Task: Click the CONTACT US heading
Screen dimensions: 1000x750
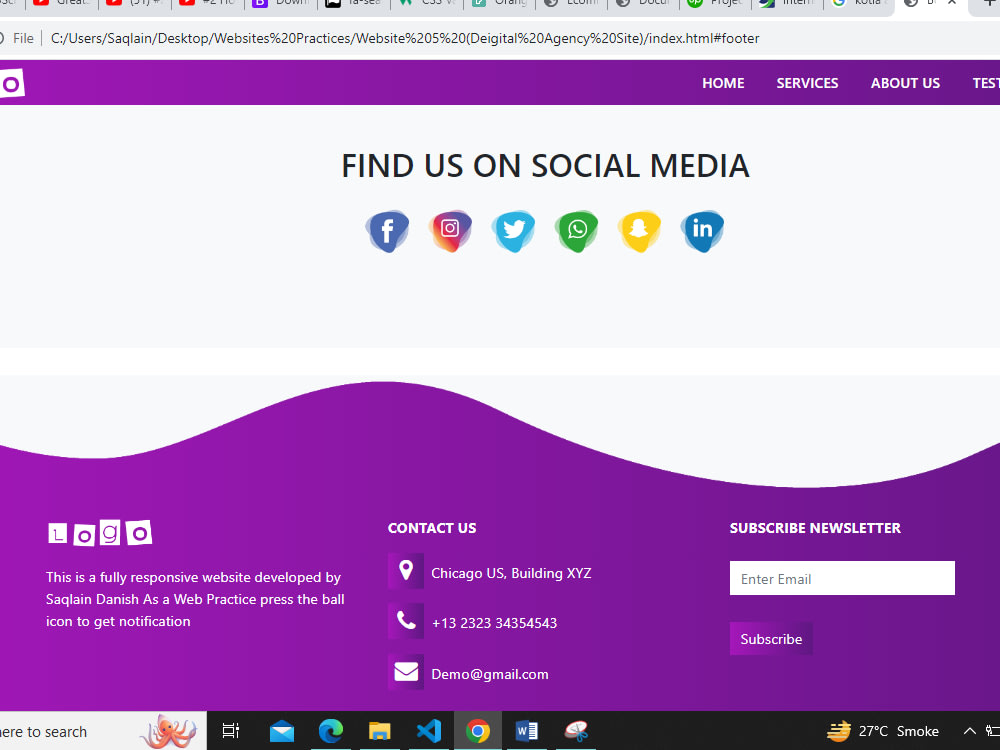Action: coord(432,528)
